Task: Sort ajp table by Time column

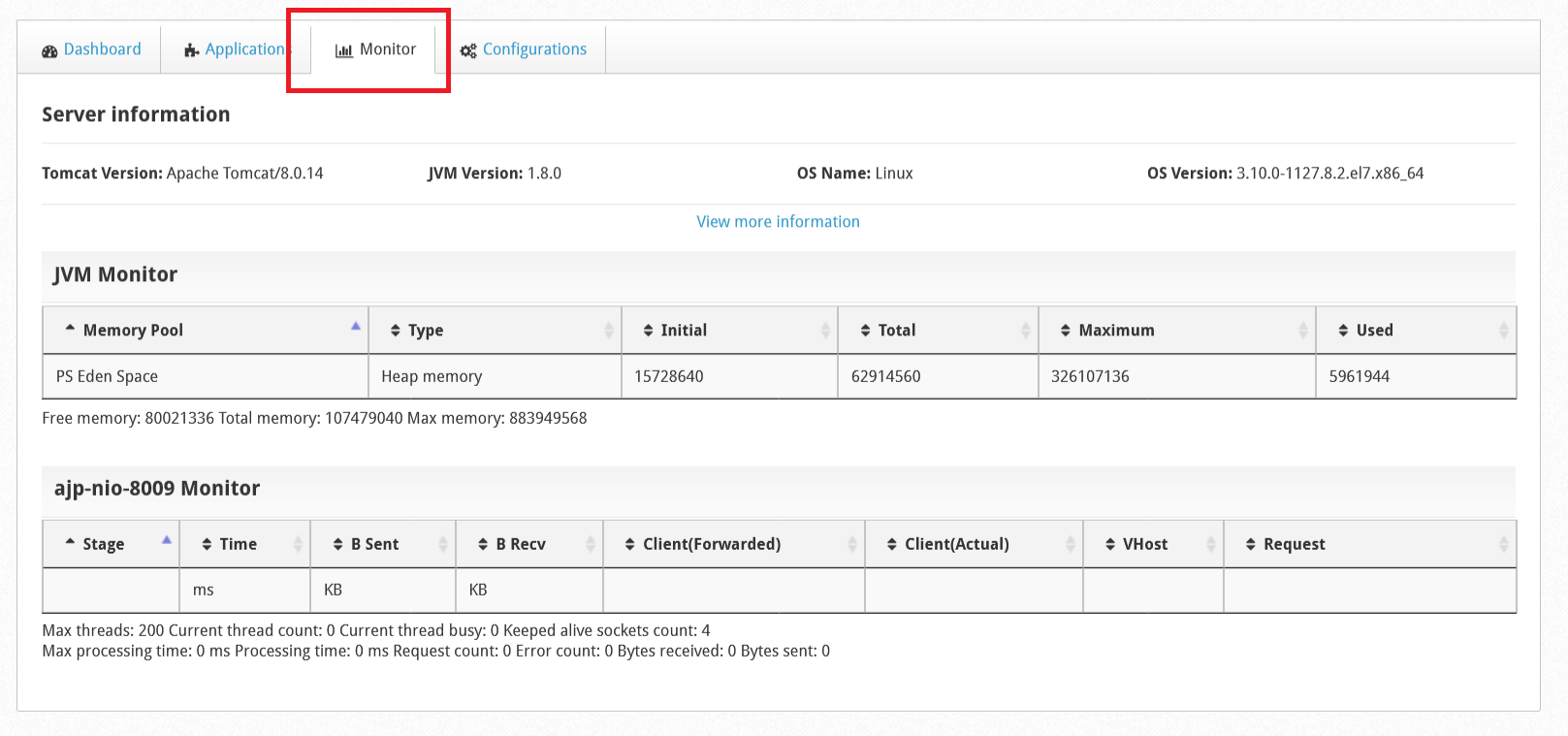Action: tap(244, 544)
